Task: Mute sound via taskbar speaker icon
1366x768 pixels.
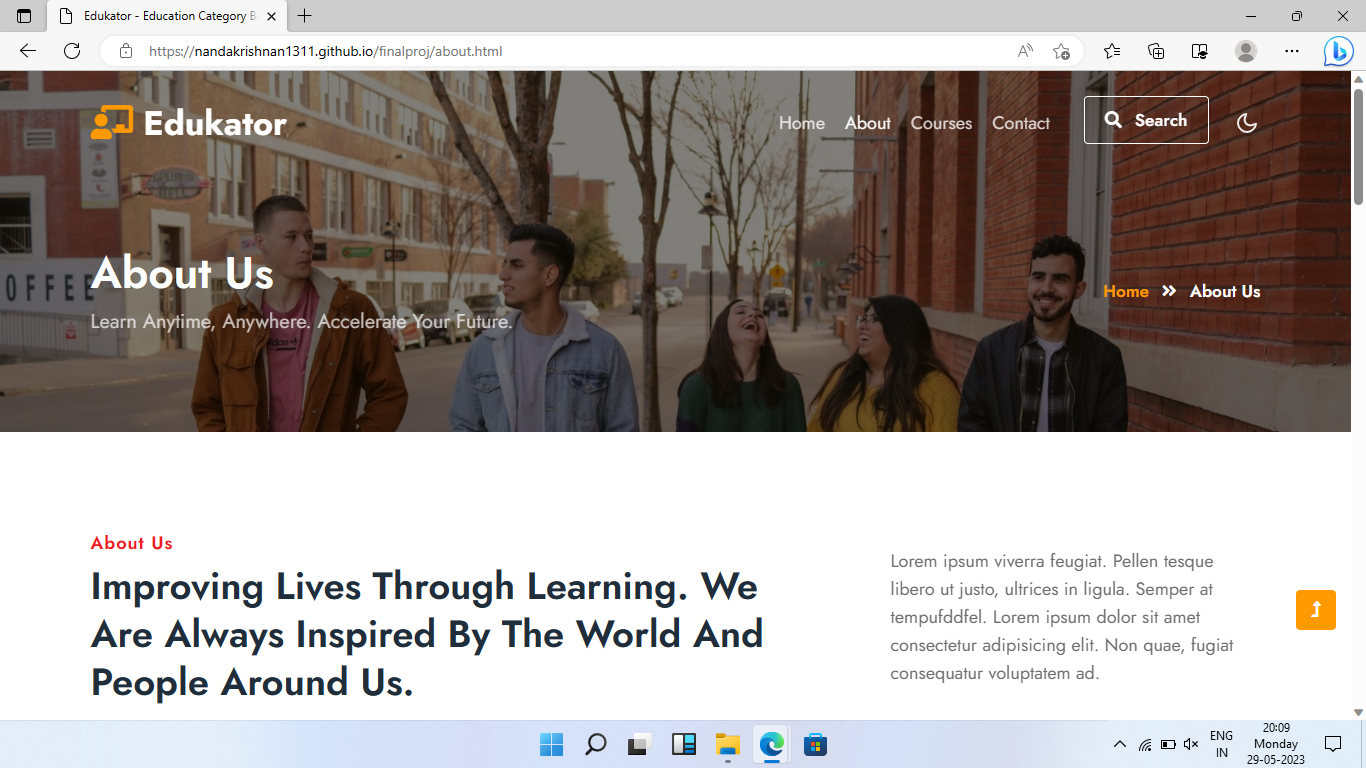Action: point(1190,744)
